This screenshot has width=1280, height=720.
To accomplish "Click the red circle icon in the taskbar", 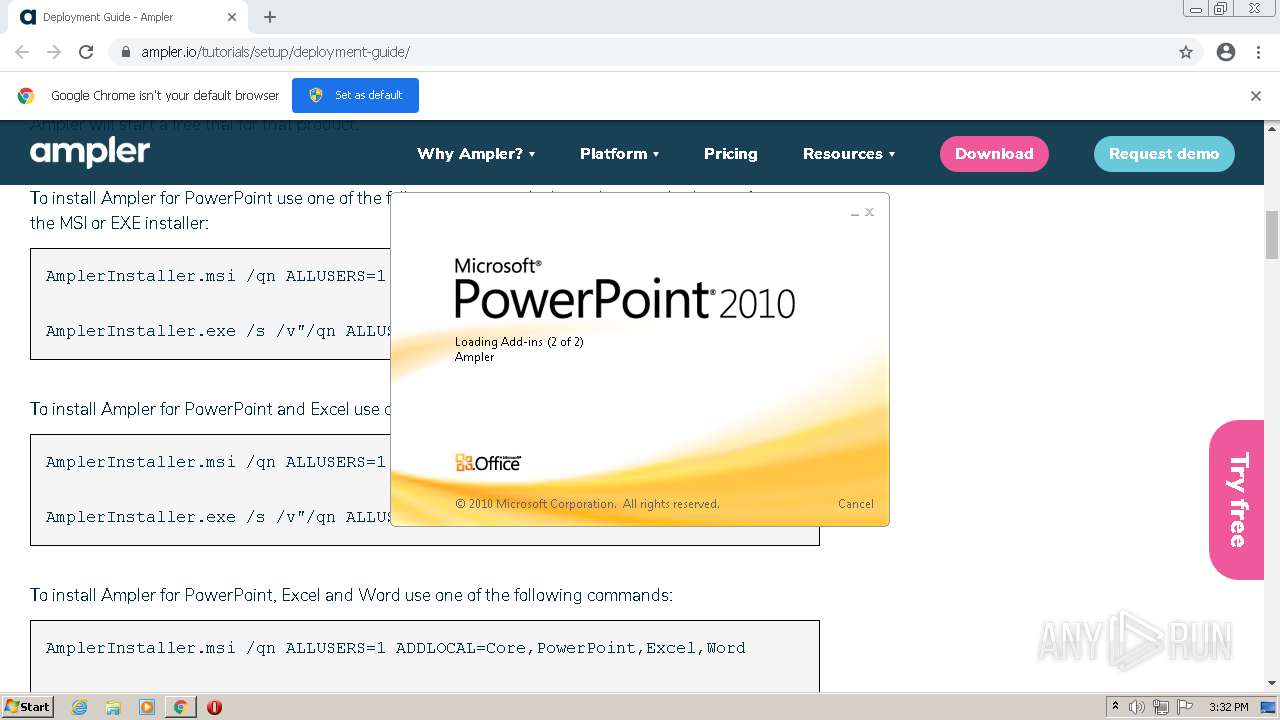I will pos(214,707).
